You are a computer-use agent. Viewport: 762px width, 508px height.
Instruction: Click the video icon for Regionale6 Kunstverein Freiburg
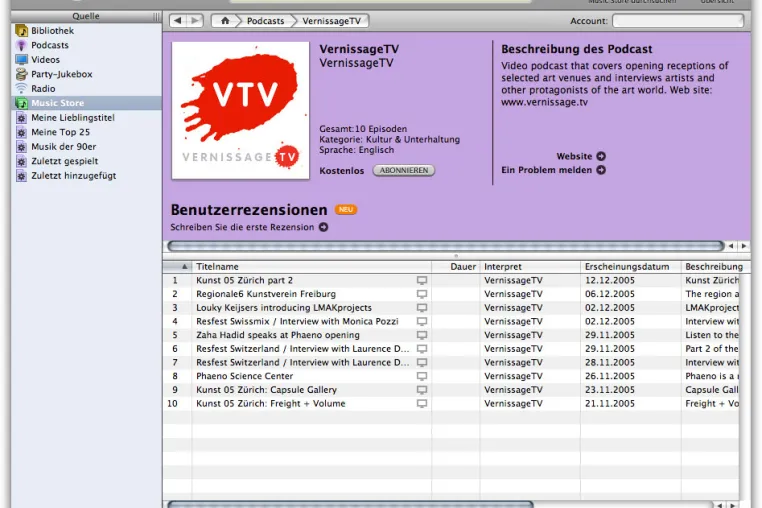click(x=422, y=294)
